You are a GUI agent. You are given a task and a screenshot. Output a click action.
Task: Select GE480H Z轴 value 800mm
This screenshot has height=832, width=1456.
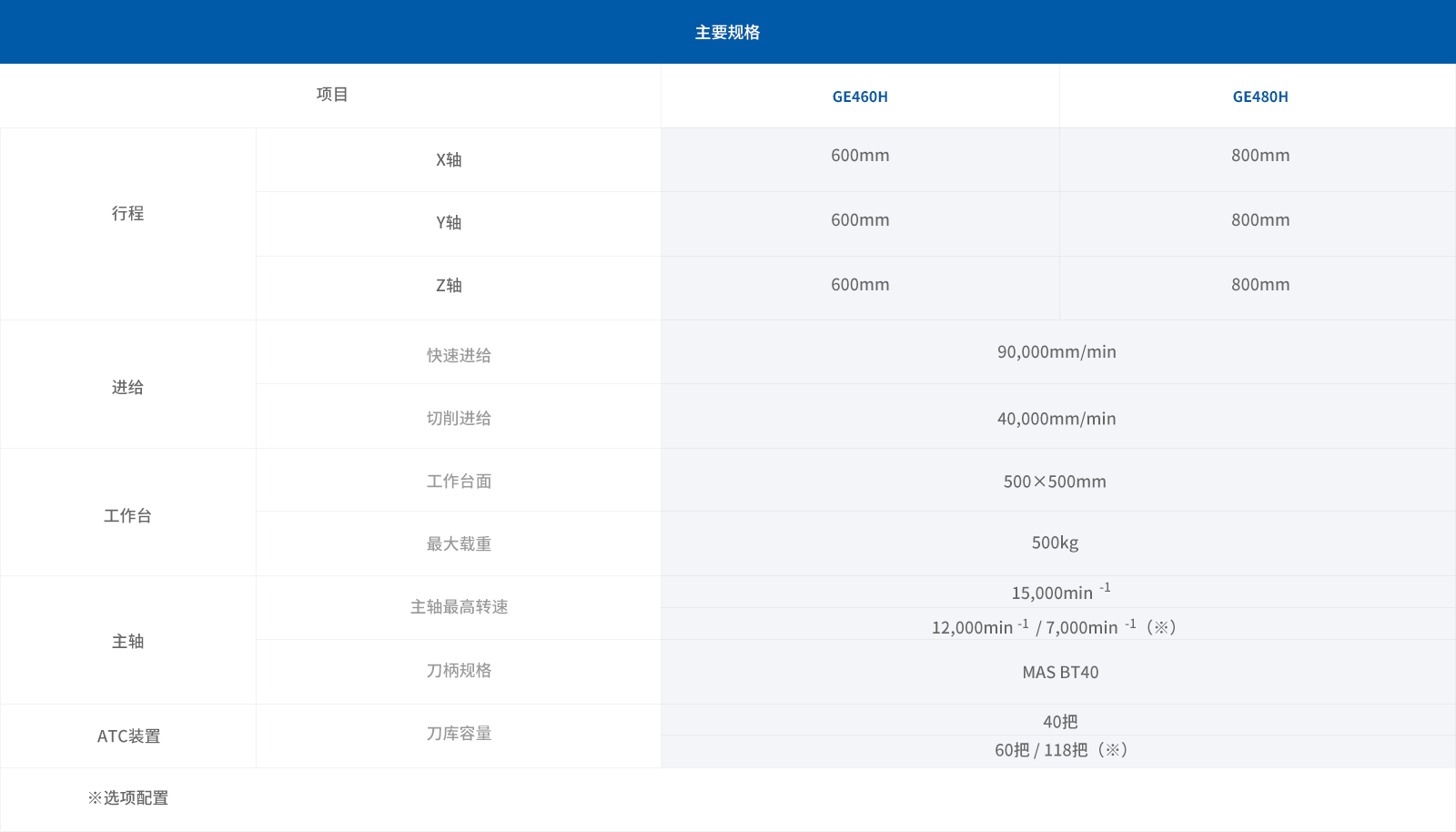tap(1260, 285)
